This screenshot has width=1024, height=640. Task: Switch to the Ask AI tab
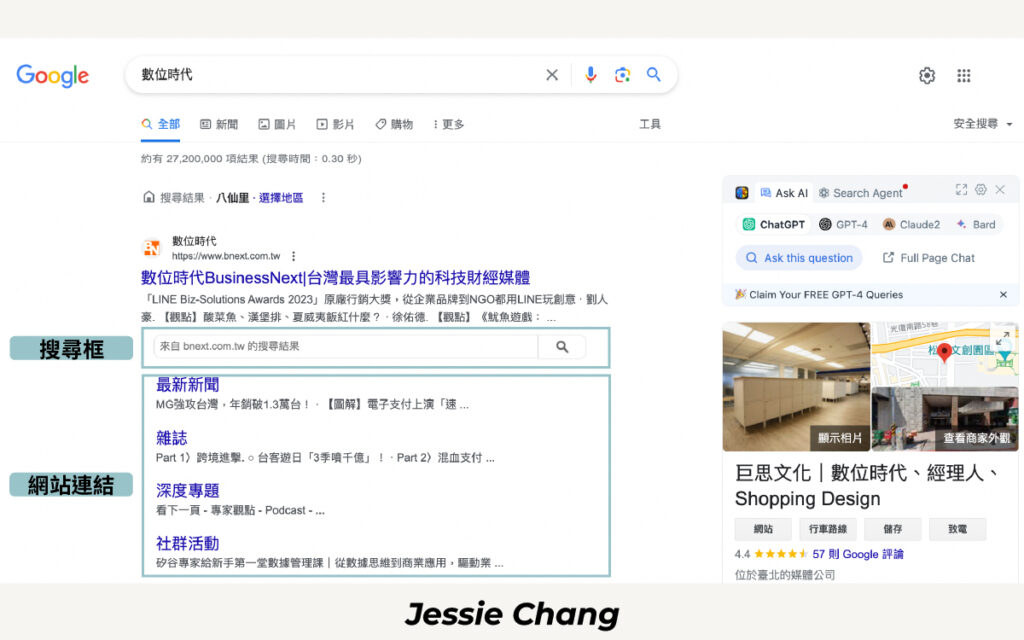pos(784,193)
